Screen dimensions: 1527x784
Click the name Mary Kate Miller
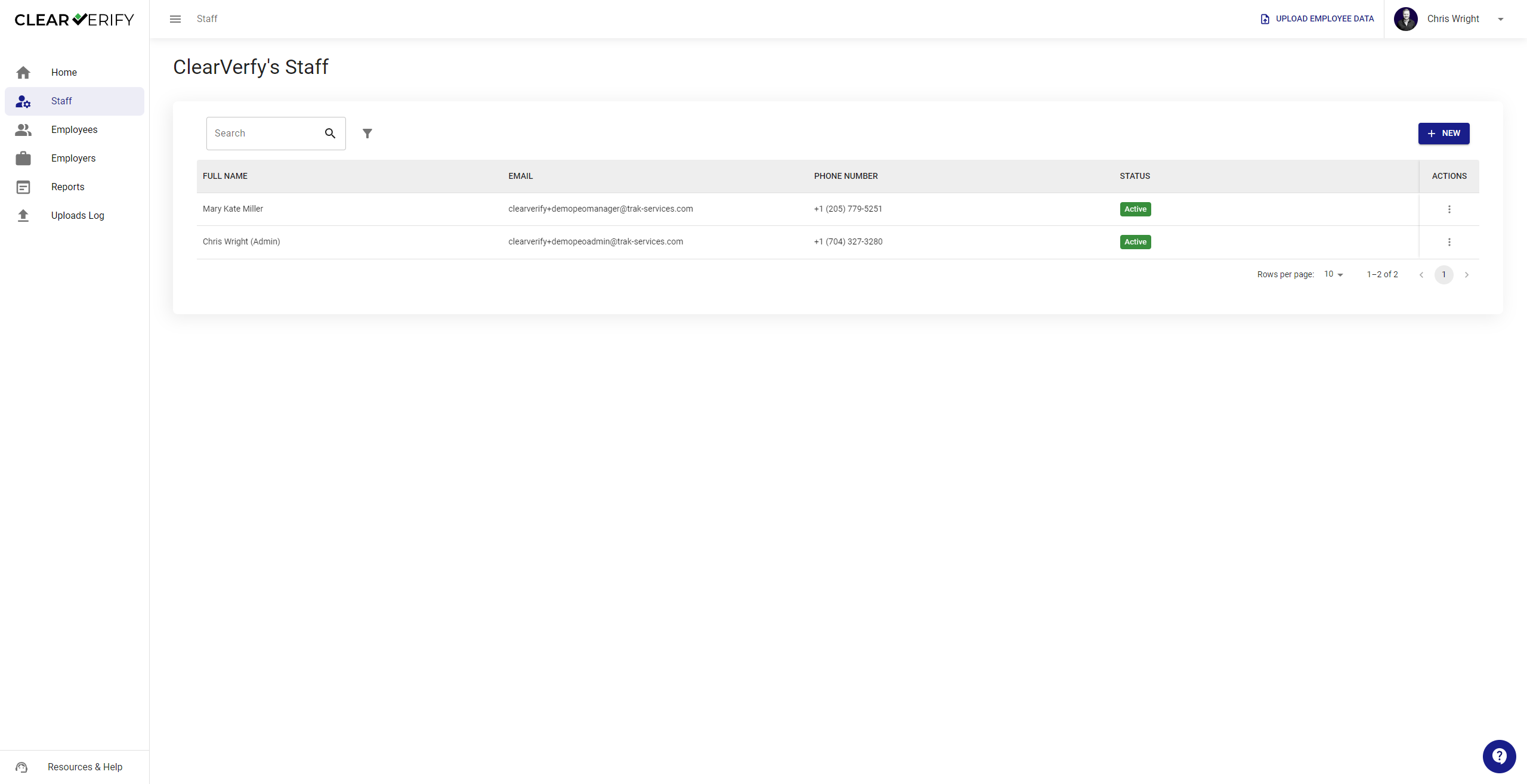point(233,209)
